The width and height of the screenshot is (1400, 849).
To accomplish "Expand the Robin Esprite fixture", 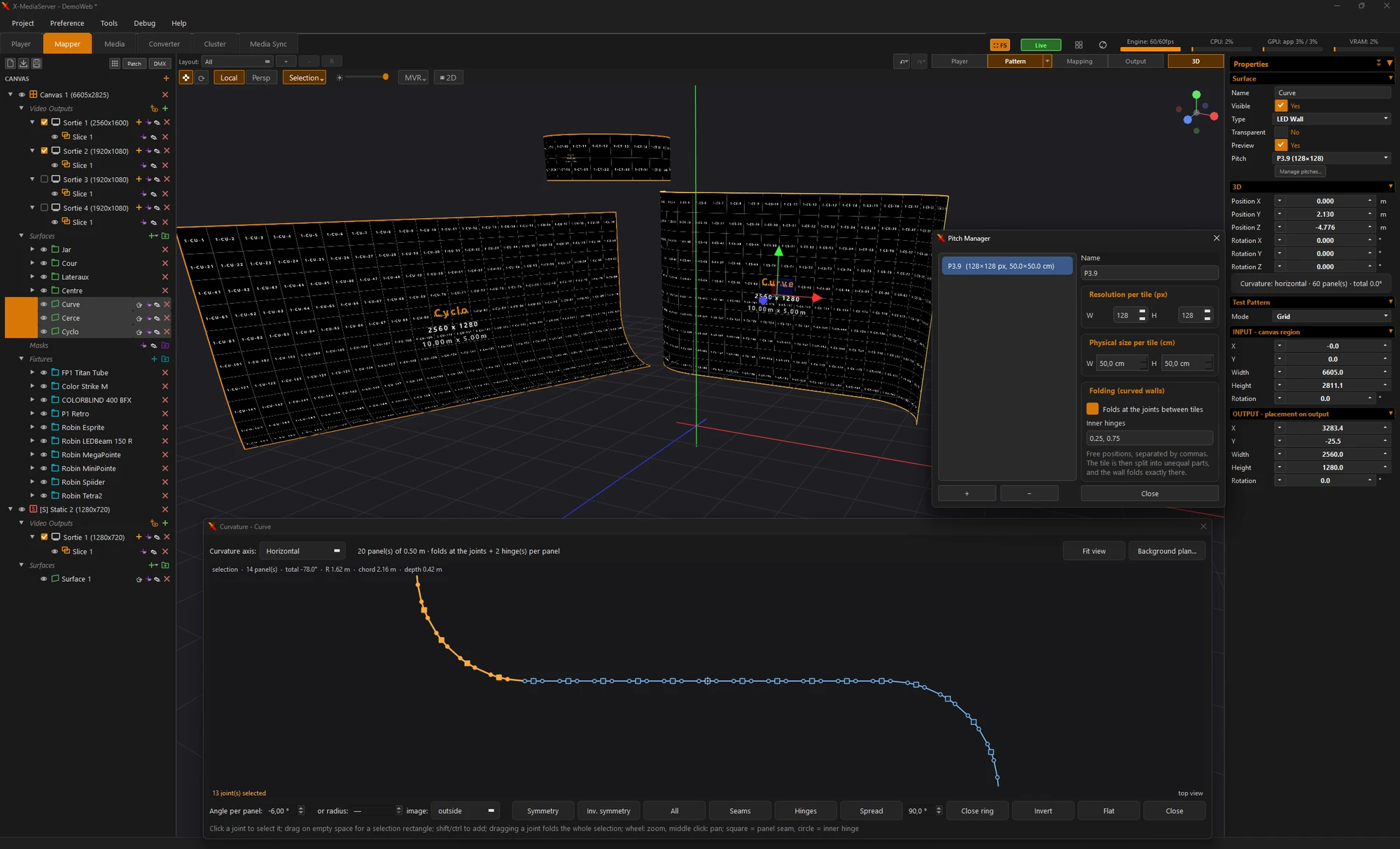I will tap(32, 428).
